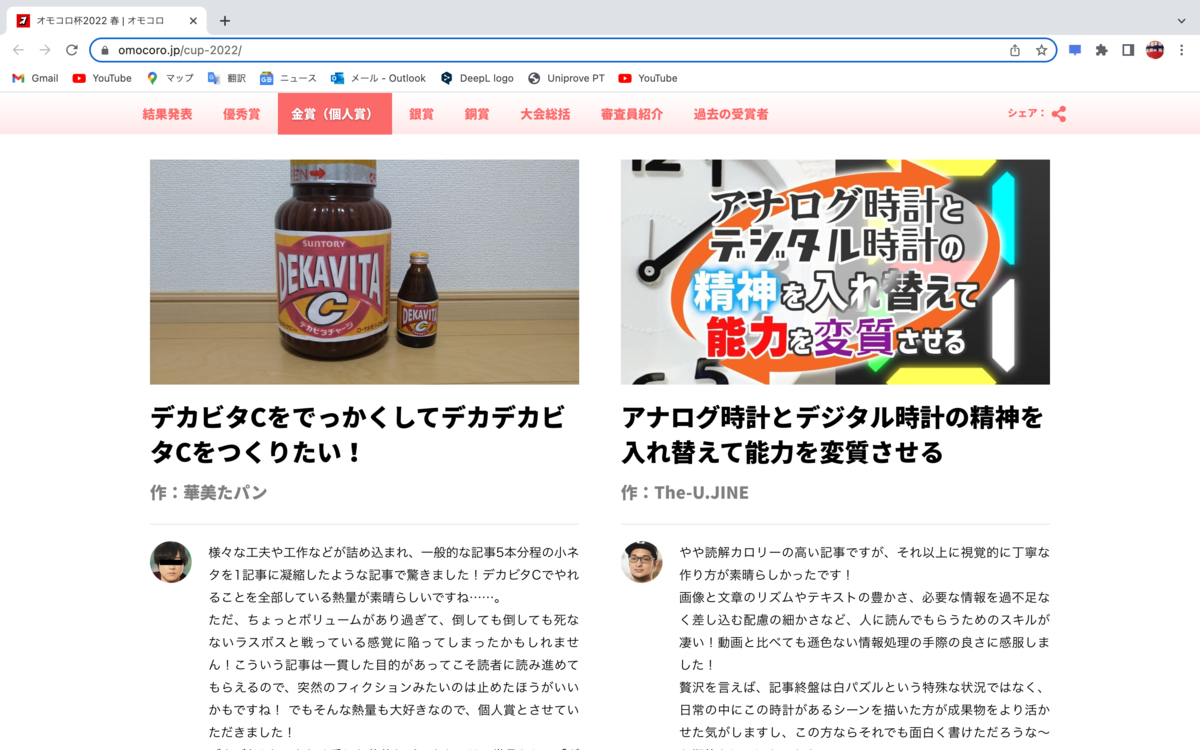Click judge avatar beside やや読解カロリー comment

[642, 562]
